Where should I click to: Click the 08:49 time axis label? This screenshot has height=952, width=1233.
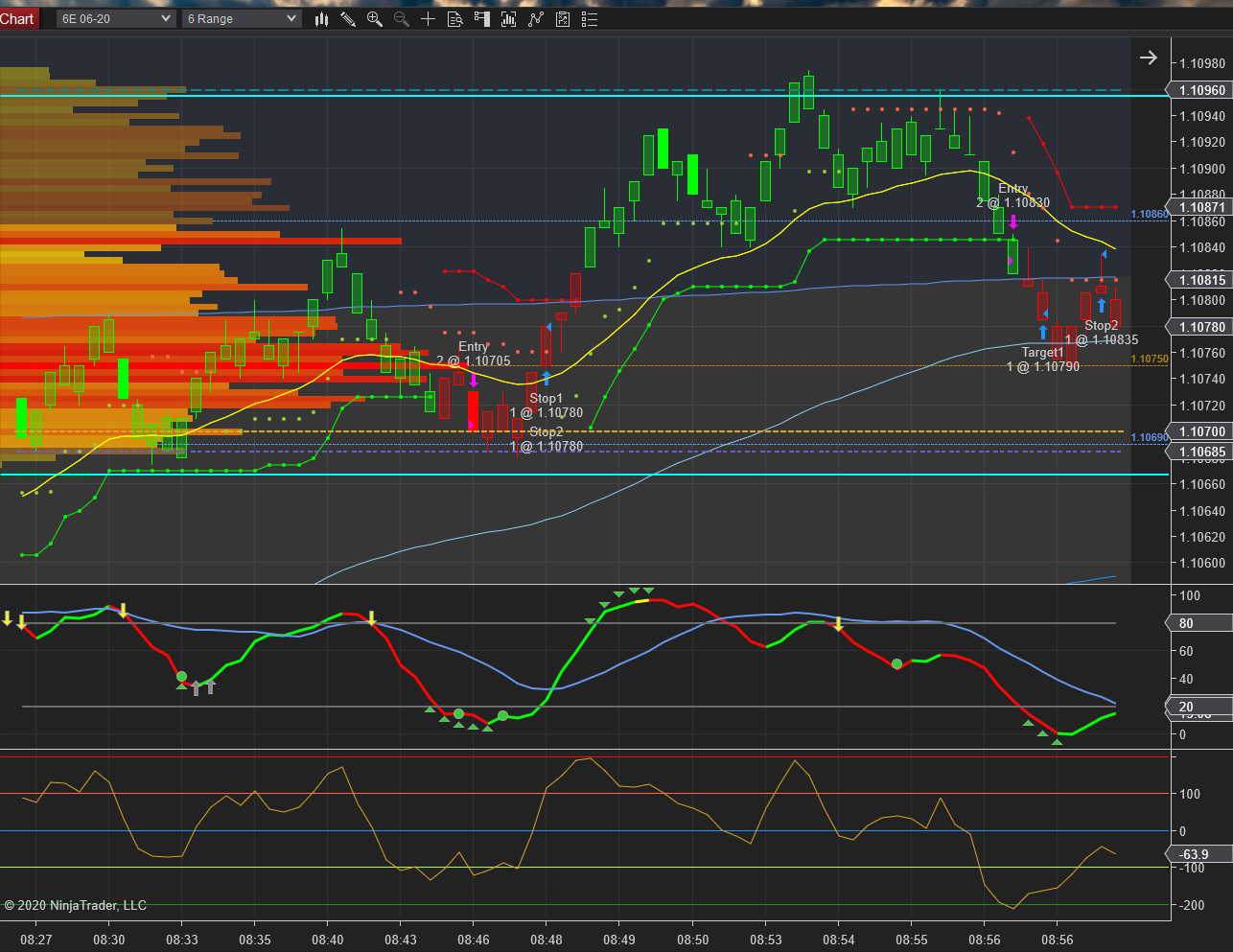[x=619, y=940]
